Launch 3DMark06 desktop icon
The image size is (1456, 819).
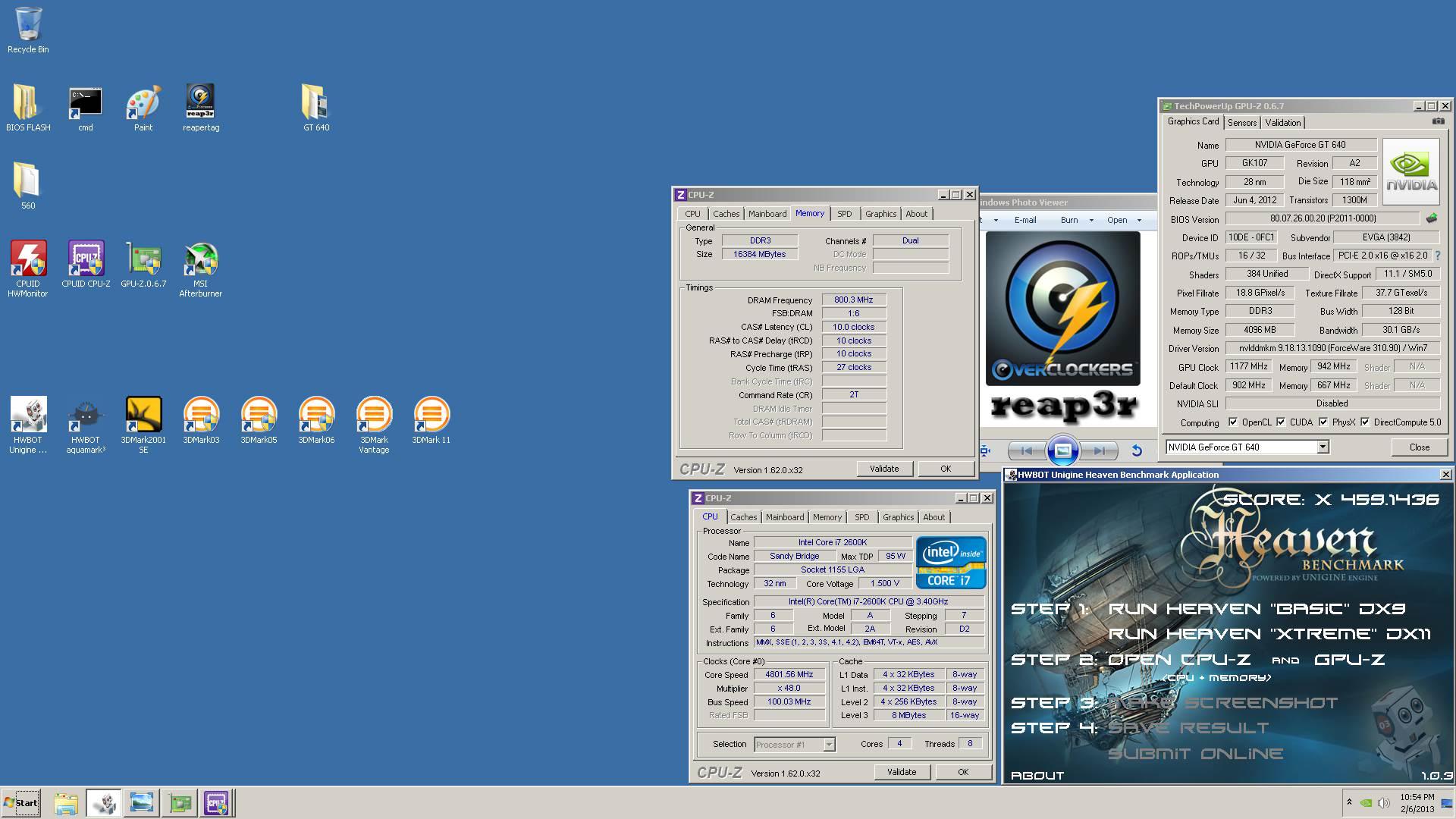(x=316, y=421)
